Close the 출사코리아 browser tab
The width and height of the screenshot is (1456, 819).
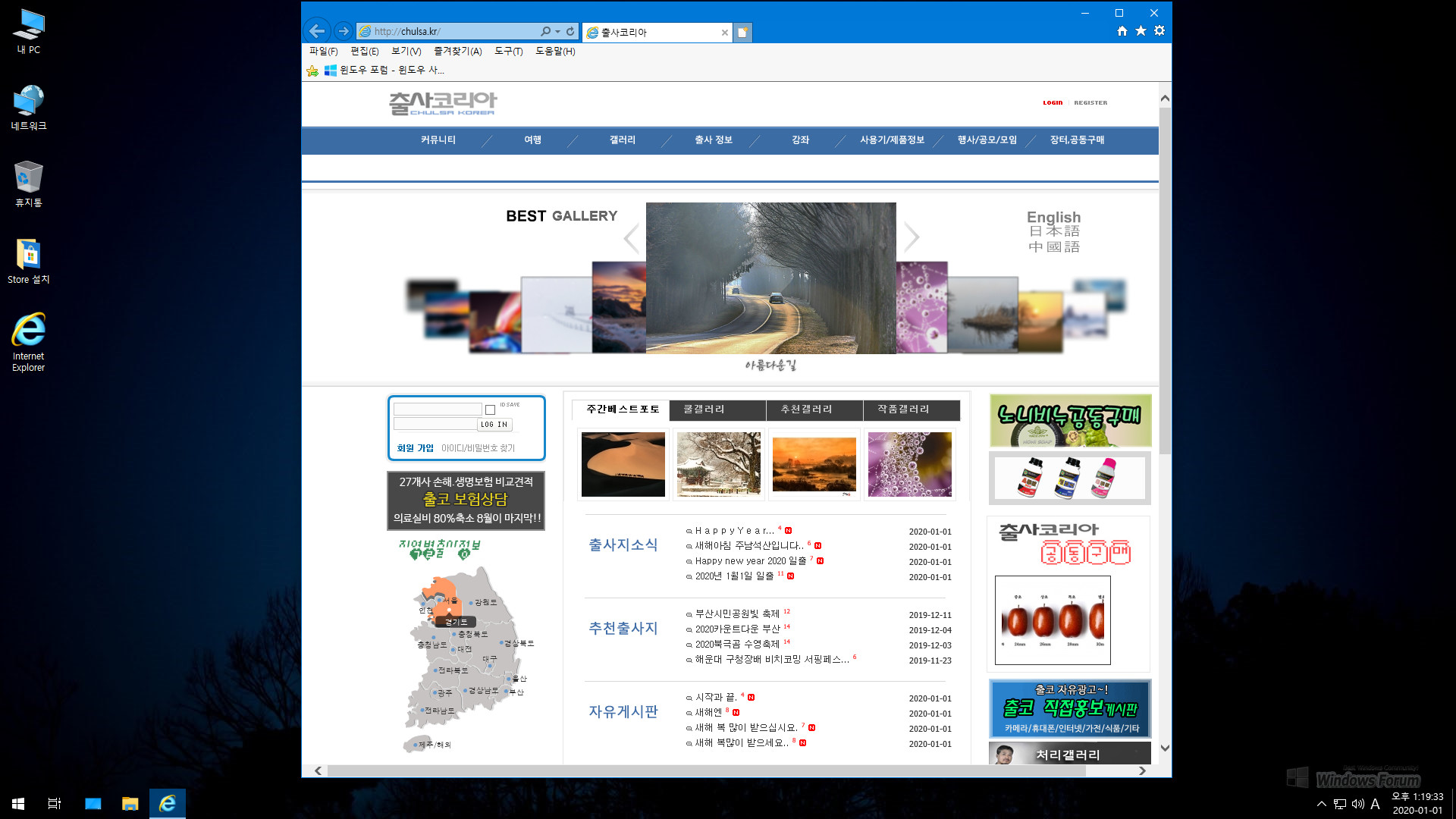tap(725, 32)
